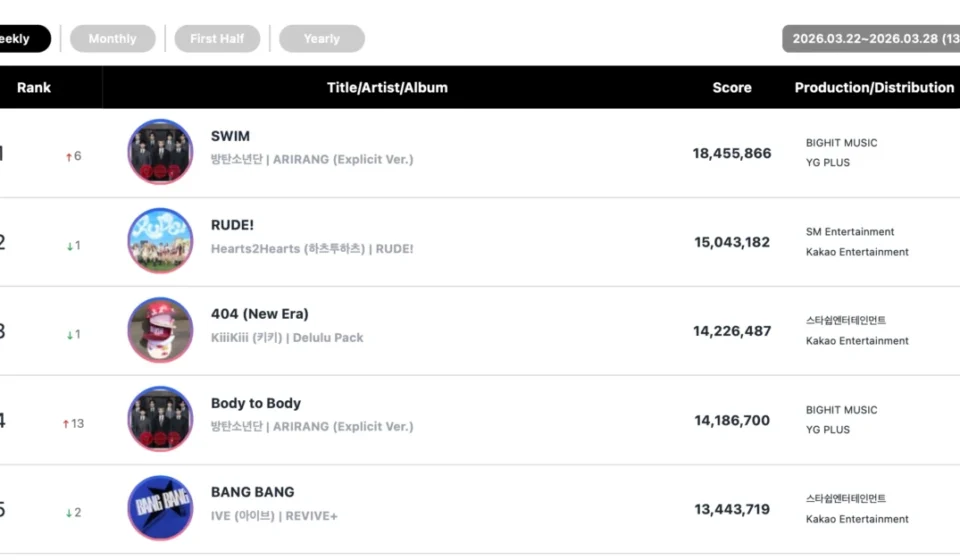Viewport: 960px width, 560px height.
Task: Click the up-6 rank change indicator
Action: click(73, 156)
